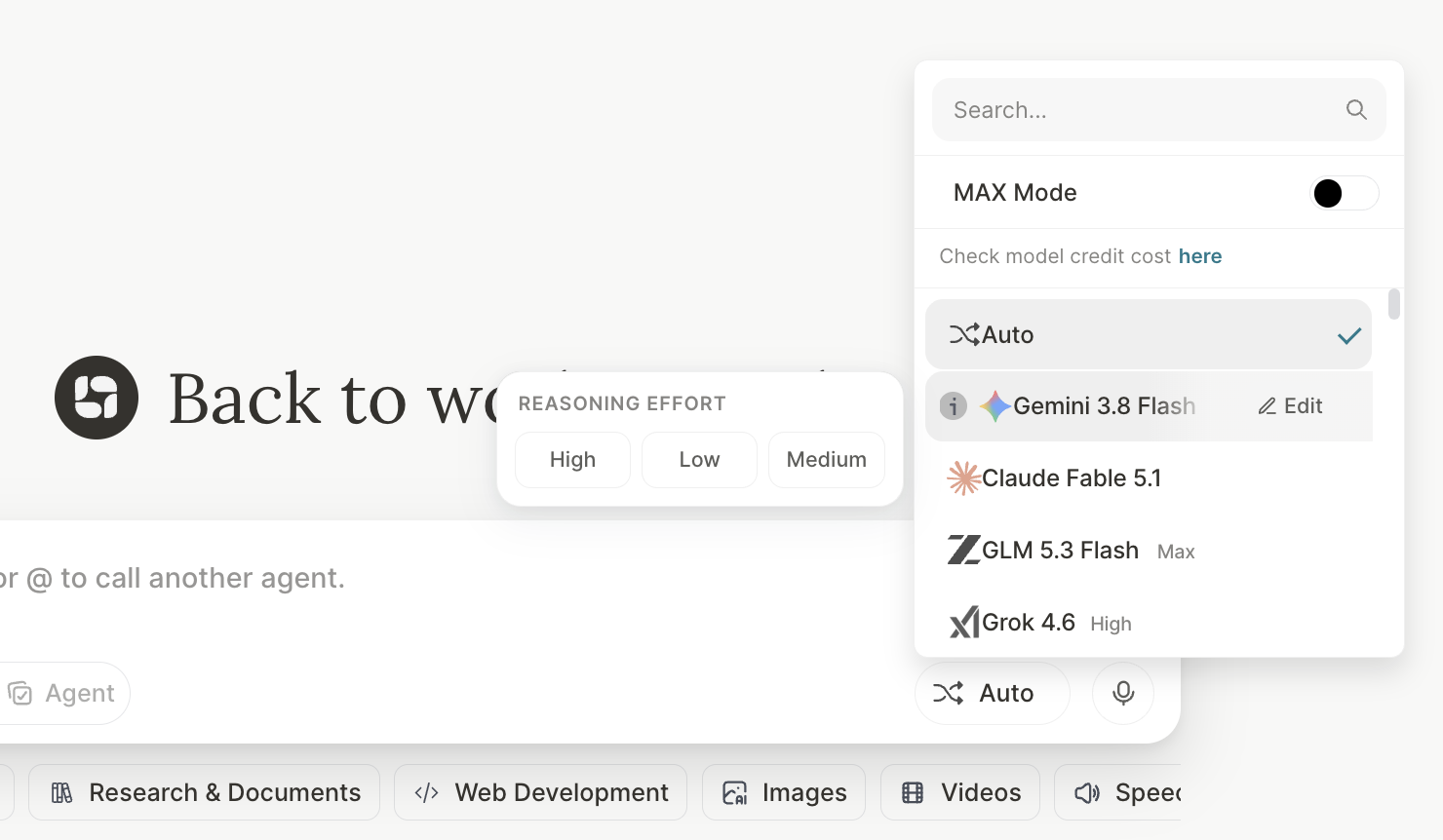Click the search magnifier icon
The height and width of the screenshot is (840, 1443).
tap(1356, 109)
